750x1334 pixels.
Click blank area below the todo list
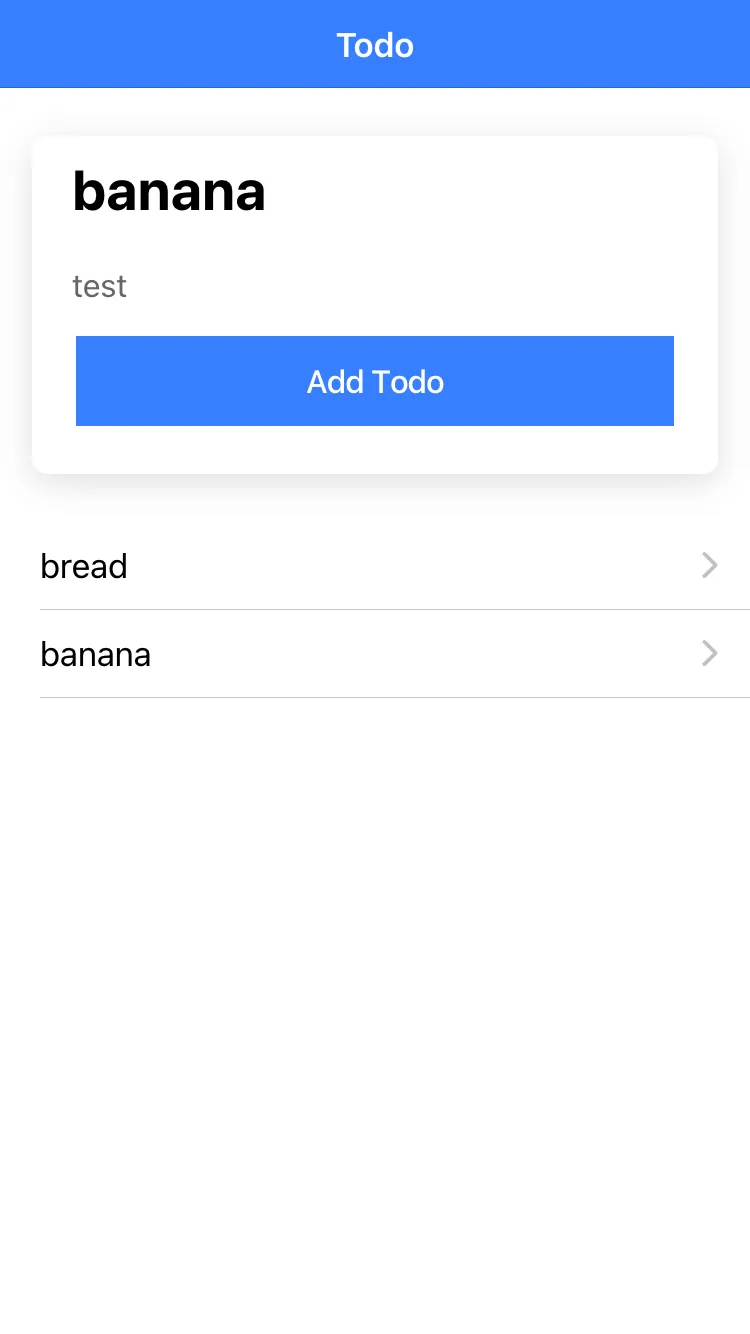coord(375,1000)
